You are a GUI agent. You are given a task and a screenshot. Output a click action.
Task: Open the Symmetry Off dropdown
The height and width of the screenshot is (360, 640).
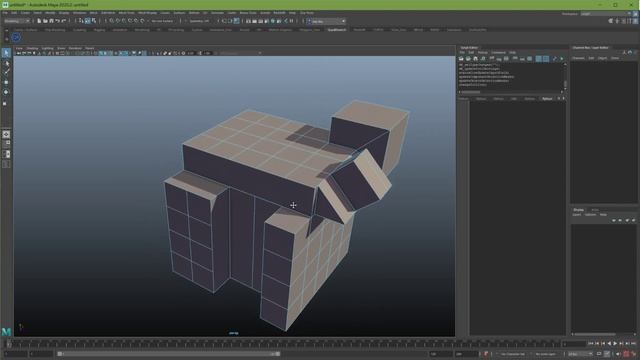coord(200,21)
